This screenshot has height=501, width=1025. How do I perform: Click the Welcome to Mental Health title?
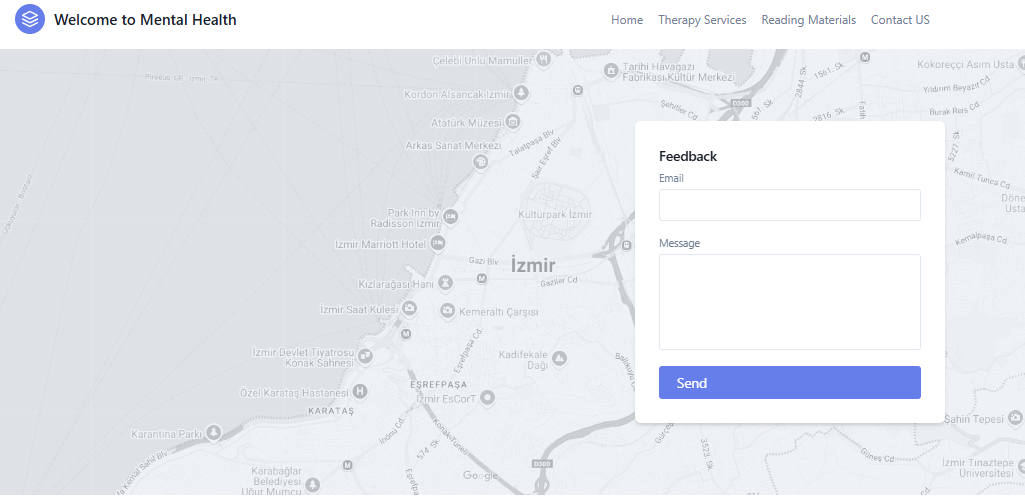point(145,20)
